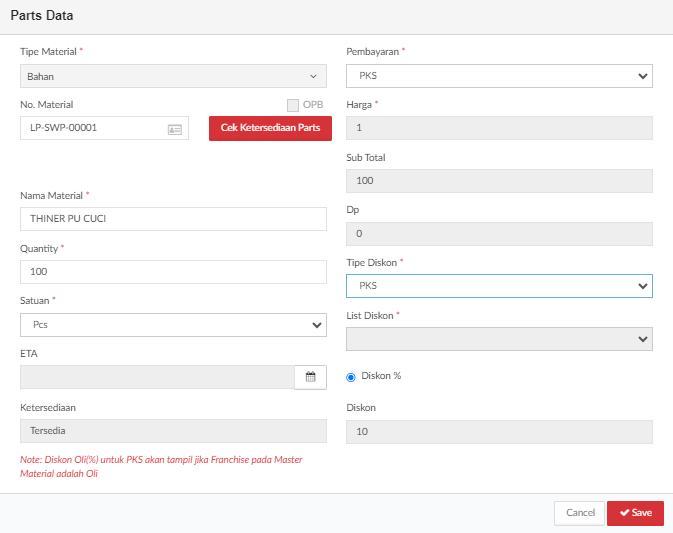Cancel the Parts Data dialog
673x533 pixels.
(579, 513)
